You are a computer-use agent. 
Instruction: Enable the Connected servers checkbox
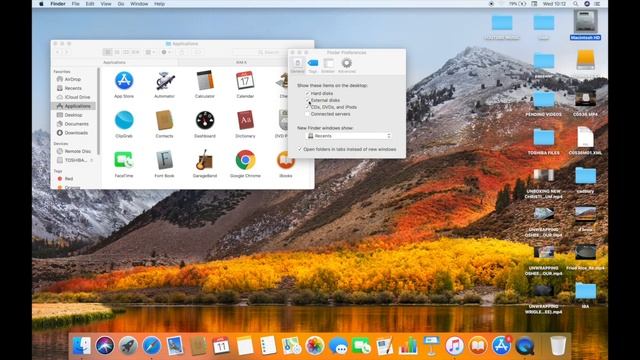[x=307, y=114]
